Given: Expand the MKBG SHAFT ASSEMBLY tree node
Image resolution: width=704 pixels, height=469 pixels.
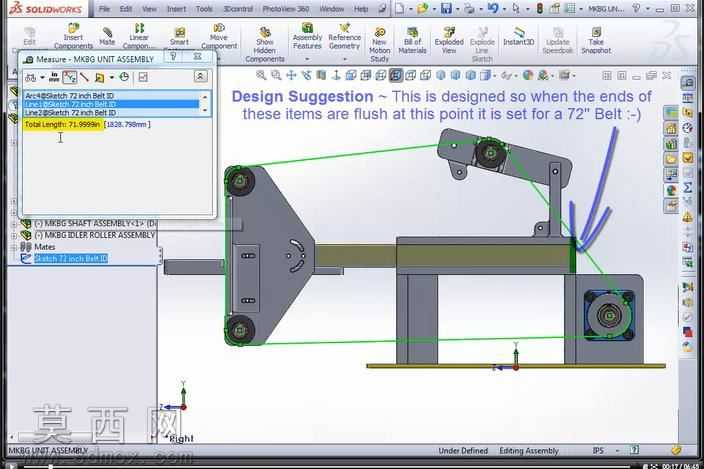Looking at the screenshot, I should click(x=14, y=224).
